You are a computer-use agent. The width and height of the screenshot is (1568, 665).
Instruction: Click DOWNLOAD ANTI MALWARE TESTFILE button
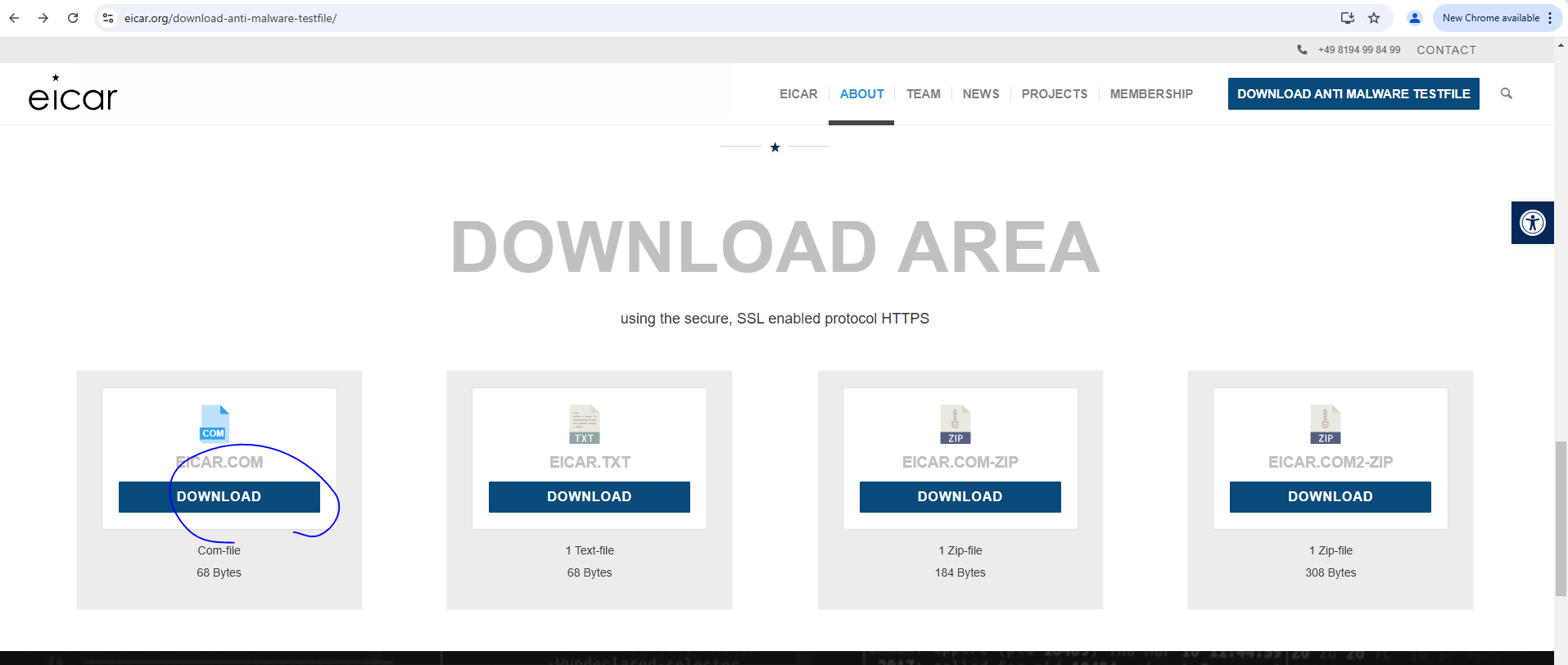tap(1353, 93)
